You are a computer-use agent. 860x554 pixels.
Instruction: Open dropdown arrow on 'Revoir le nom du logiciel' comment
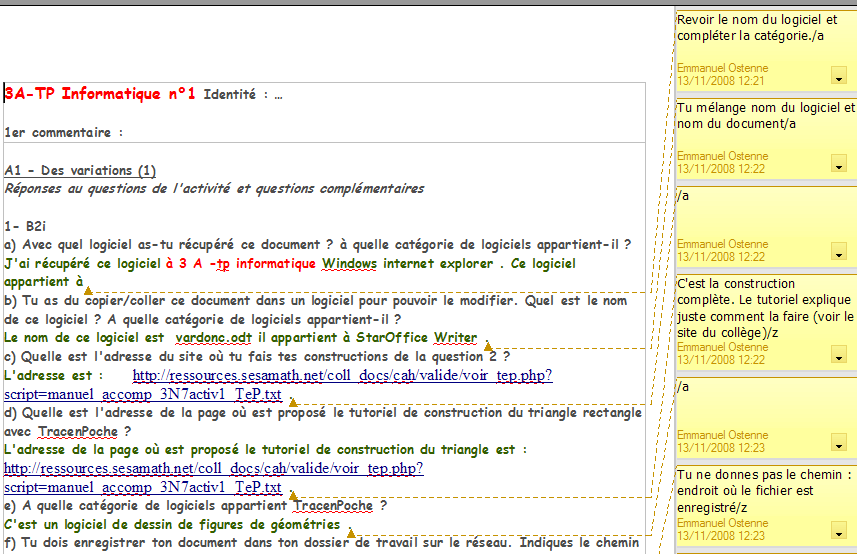[x=839, y=76]
